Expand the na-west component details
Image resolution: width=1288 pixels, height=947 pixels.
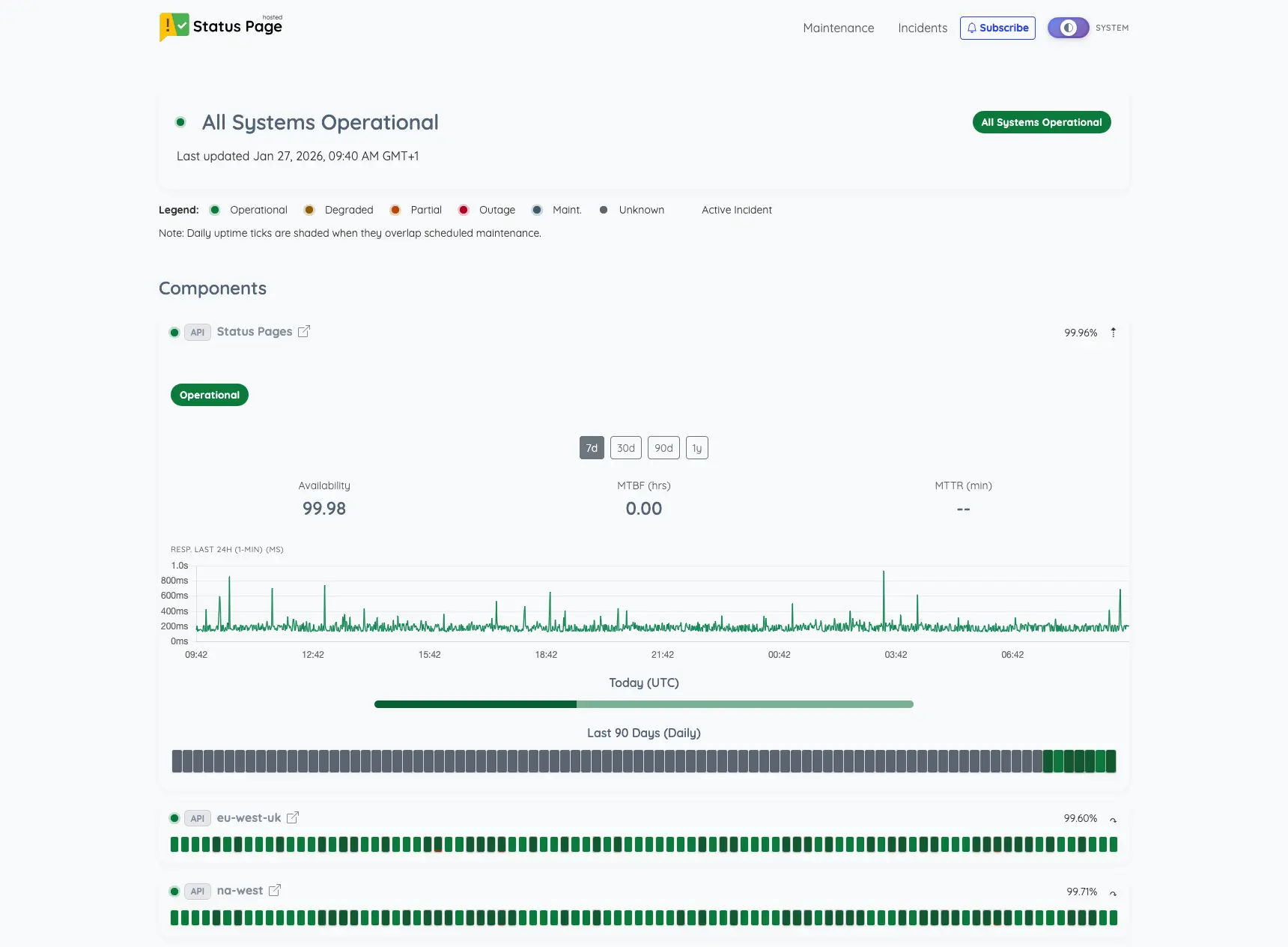(x=1113, y=892)
